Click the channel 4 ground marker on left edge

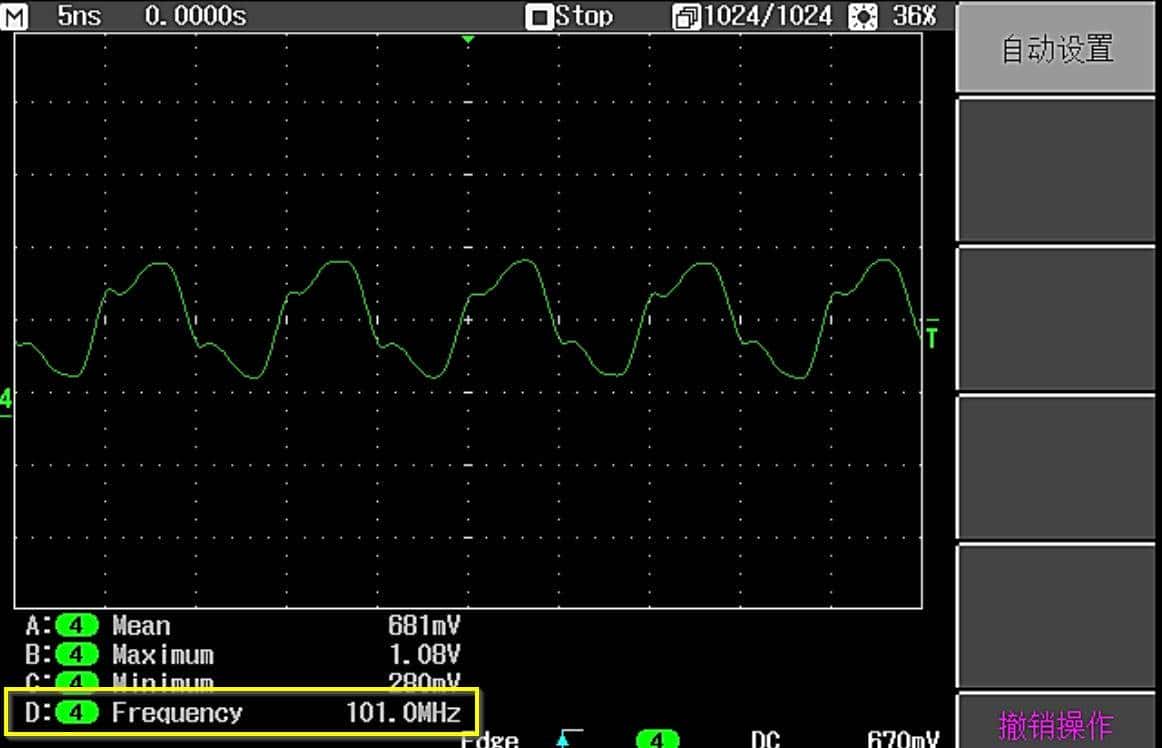(x=6, y=401)
